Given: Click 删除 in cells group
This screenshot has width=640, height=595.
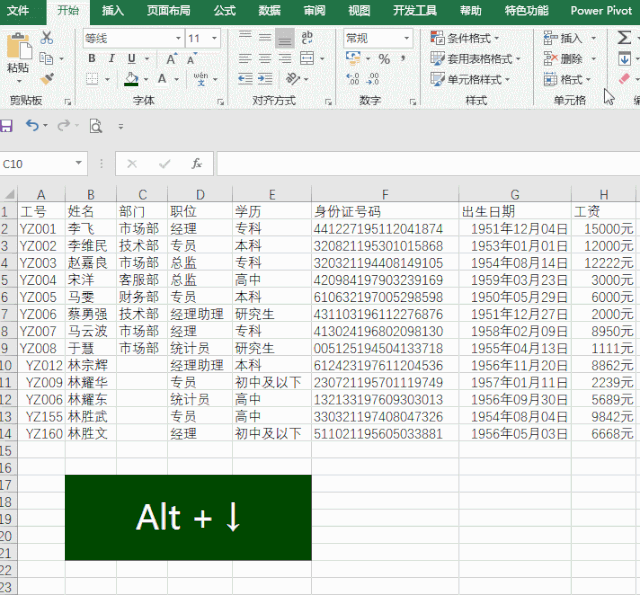Looking at the screenshot, I should tap(570, 59).
